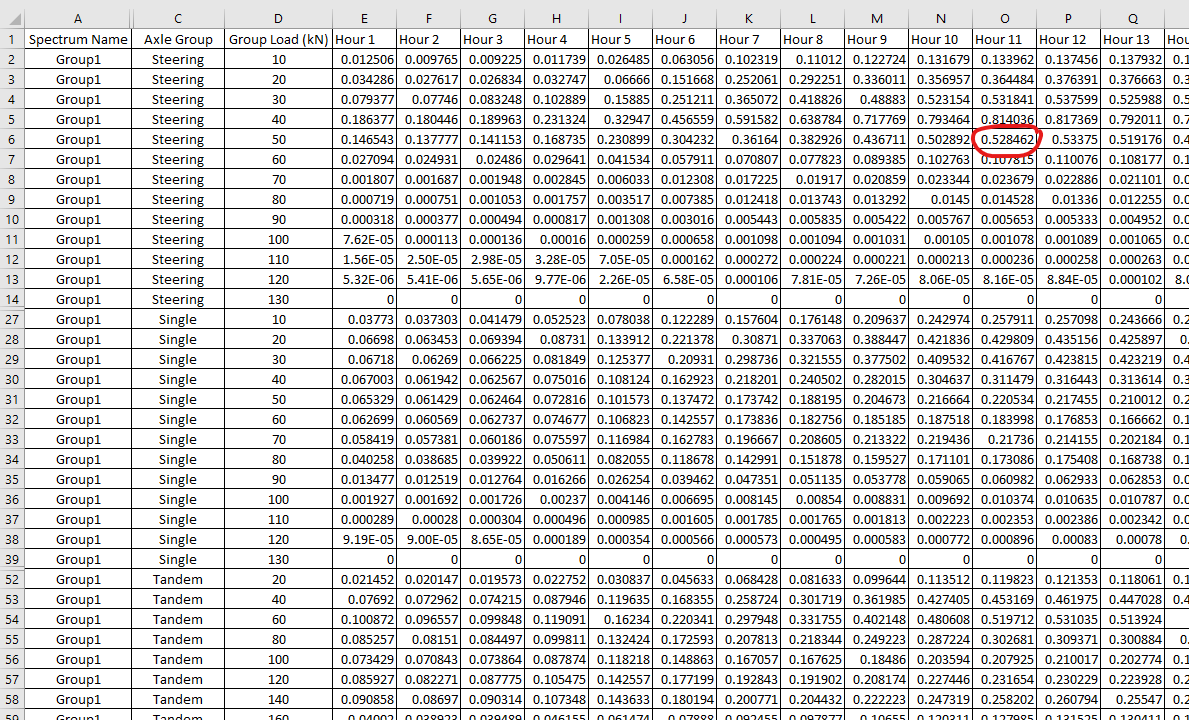Select entire row 6 via row header
The height and width of the screenshot is (720, 1189).
[x=12, y=139]
